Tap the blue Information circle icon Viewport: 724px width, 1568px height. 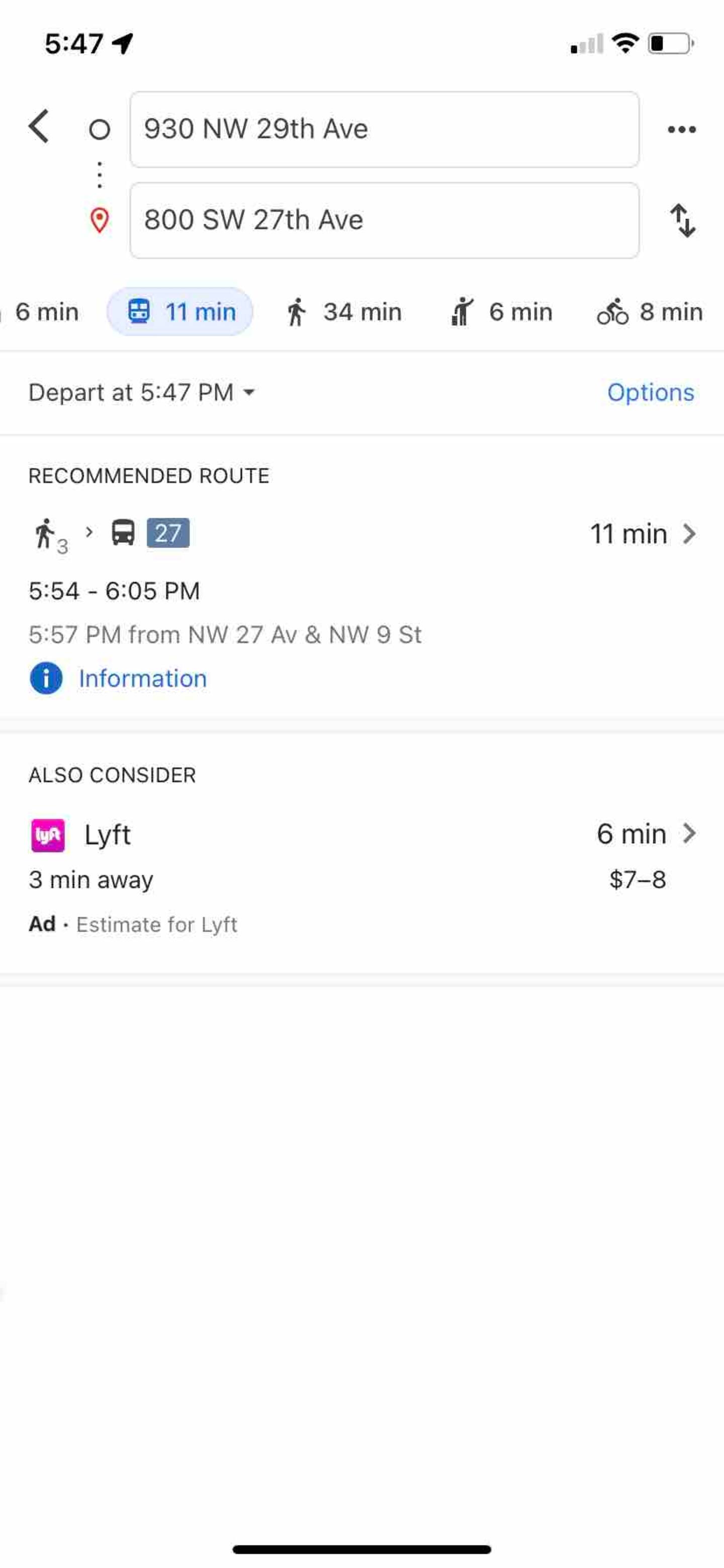click(46, 678)
